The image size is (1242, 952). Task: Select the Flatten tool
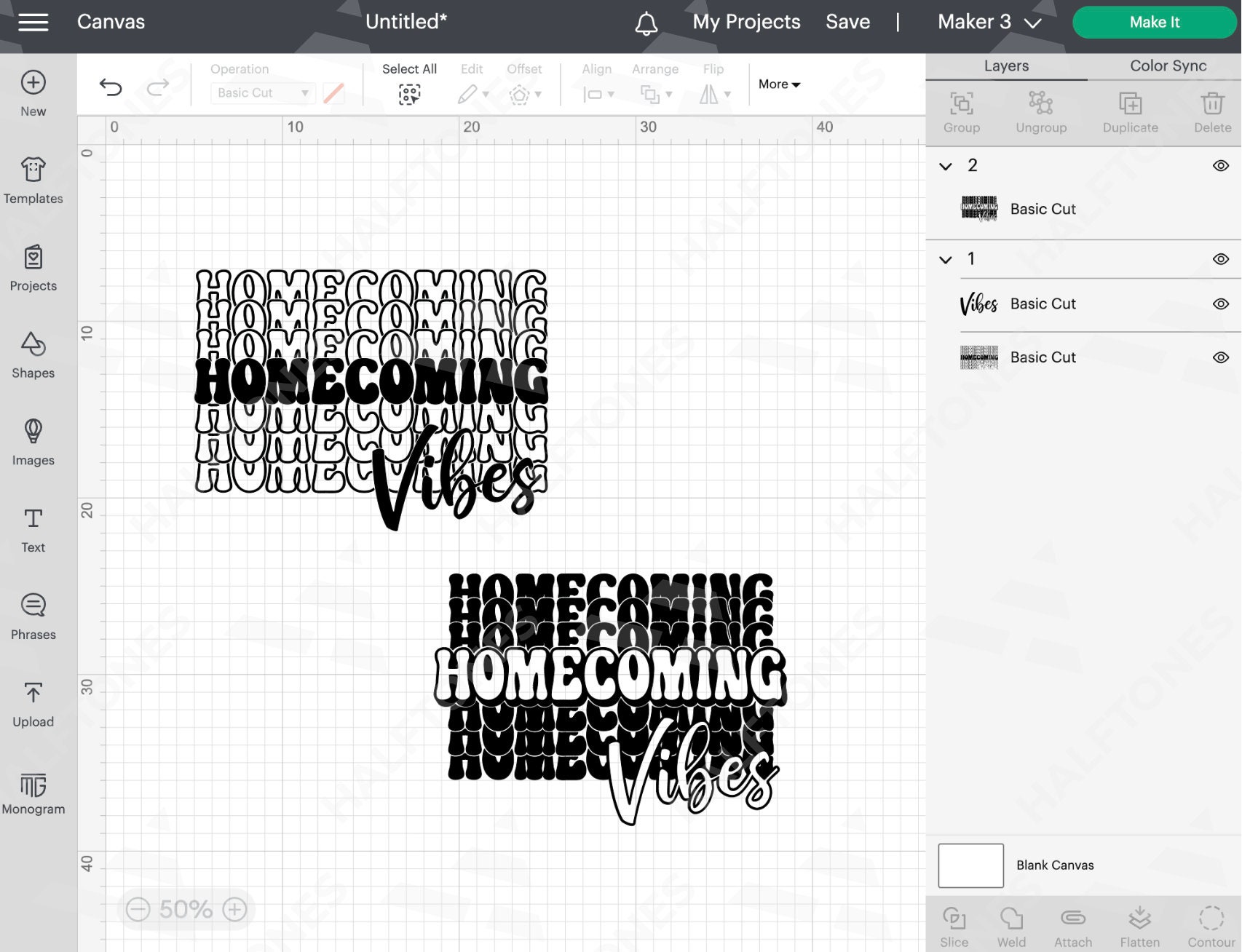[1138, 924]
